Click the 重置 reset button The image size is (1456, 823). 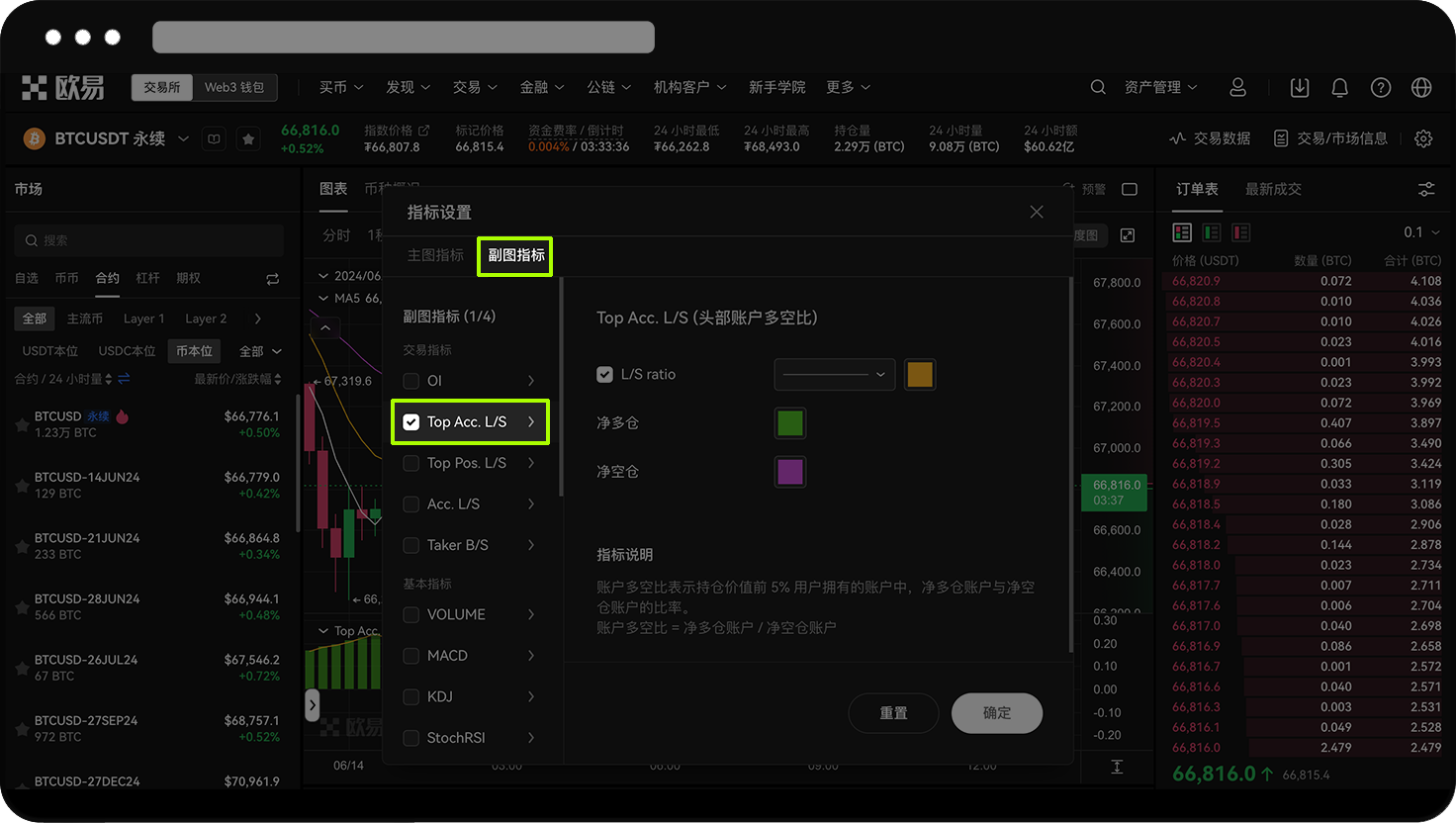pos(893,713)
